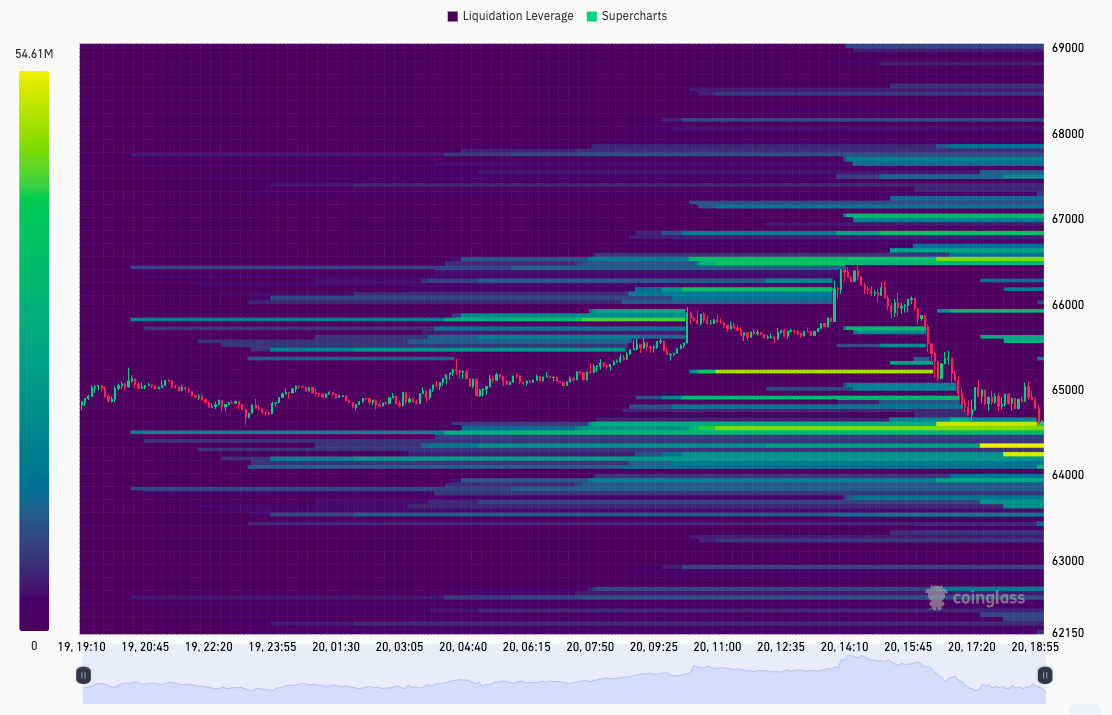Click the 20, 03:05 time axis label
Viewport: 1112px width, 715px height.
pos(399,647)
